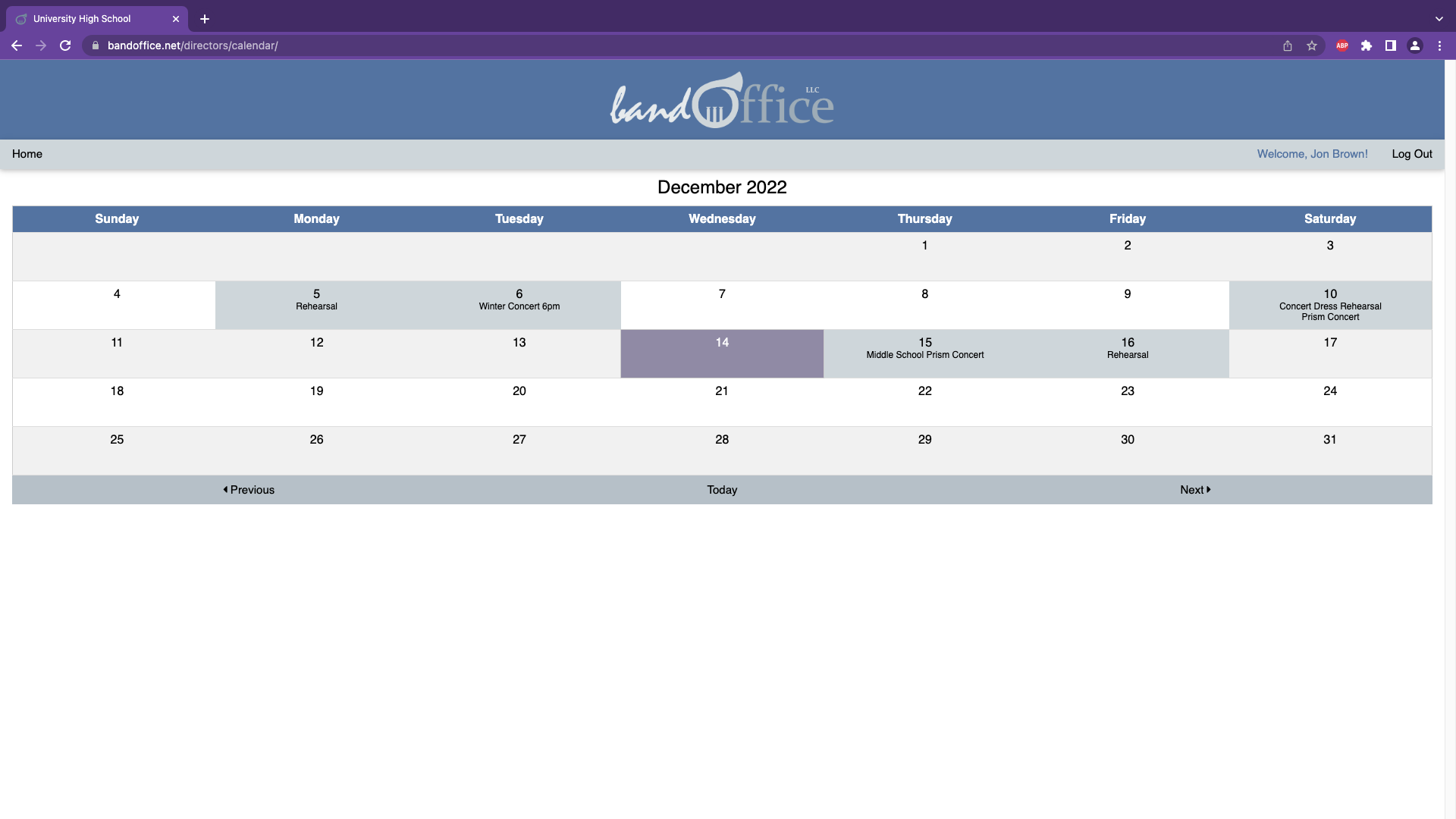Image resolution: width=1456 pixels, height=819 pixels.
Task: Click the reload page icon
Action: click(65, 45)
